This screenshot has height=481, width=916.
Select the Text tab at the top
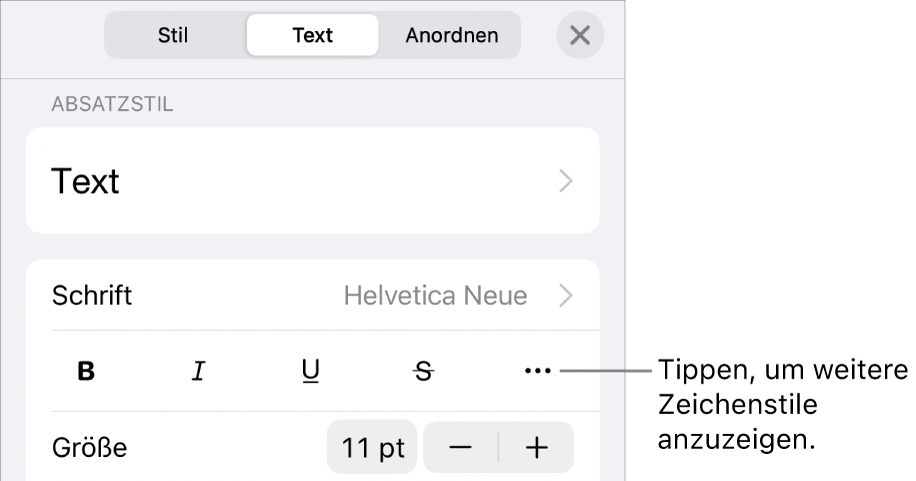point(312,36)
